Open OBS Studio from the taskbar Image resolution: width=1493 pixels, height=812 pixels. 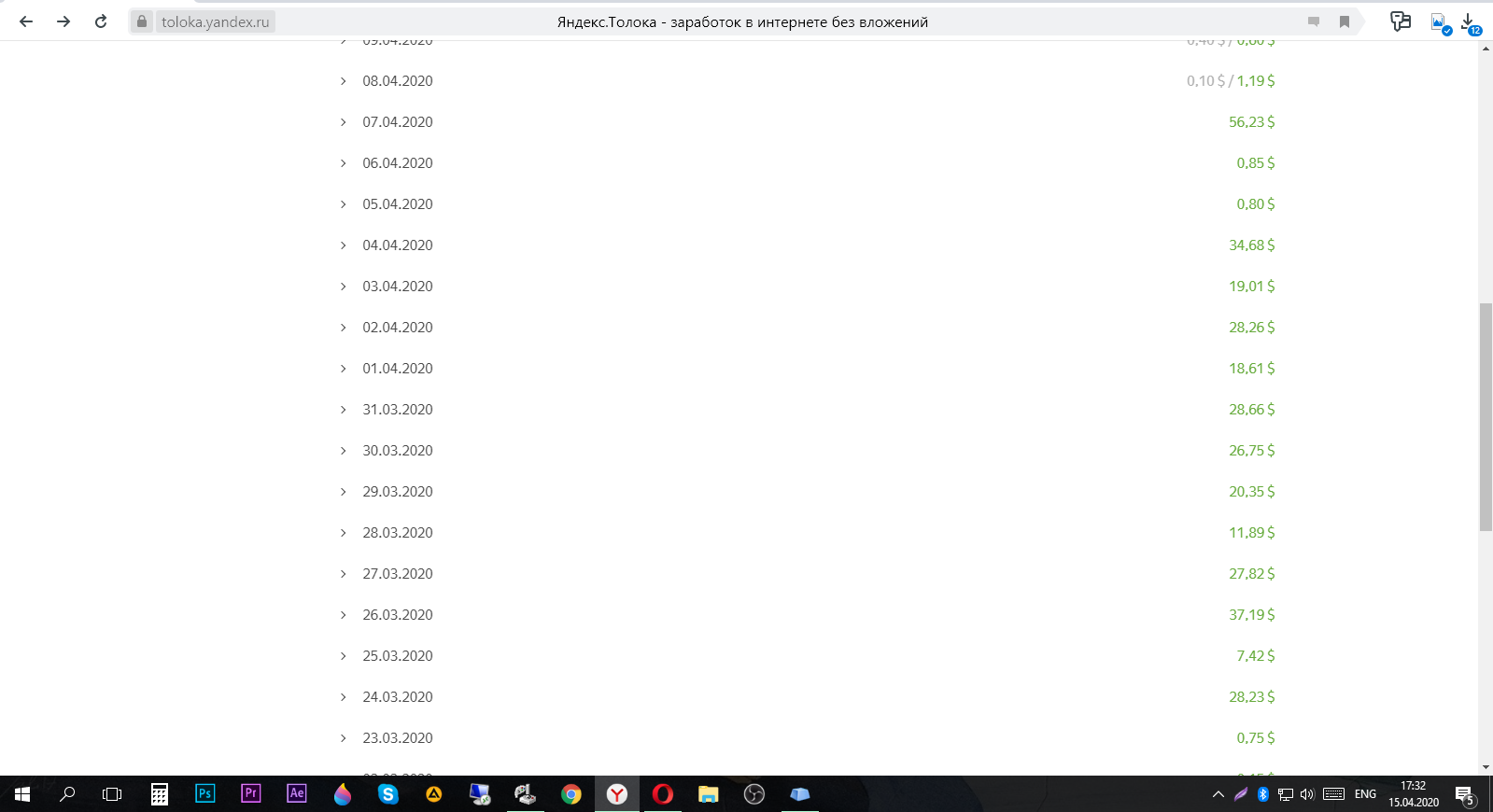coord(754,794)
